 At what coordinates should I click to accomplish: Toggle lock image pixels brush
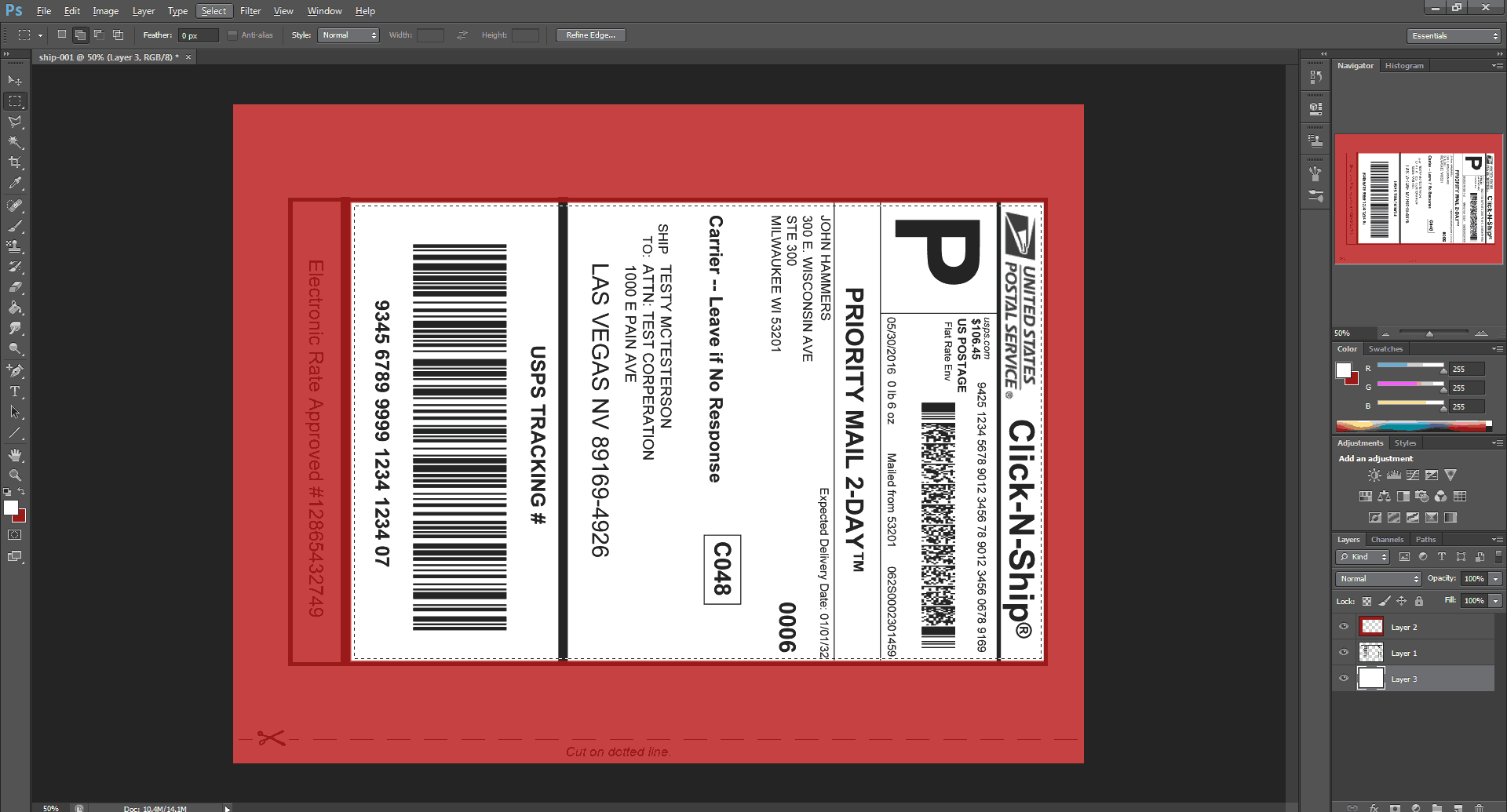click(1385, 602)
